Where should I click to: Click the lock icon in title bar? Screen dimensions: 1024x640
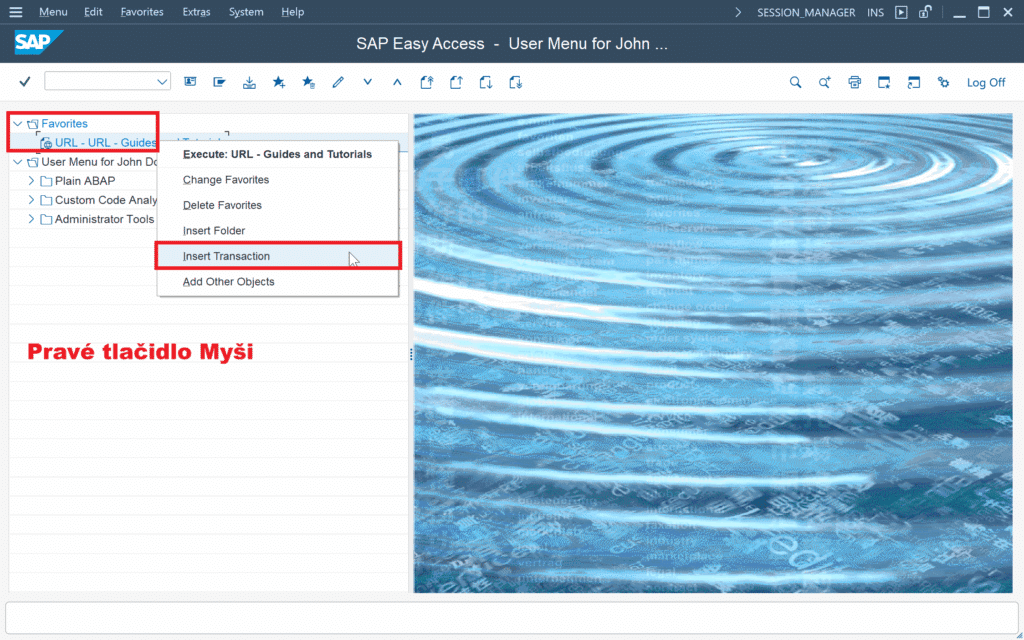[926, 12]
